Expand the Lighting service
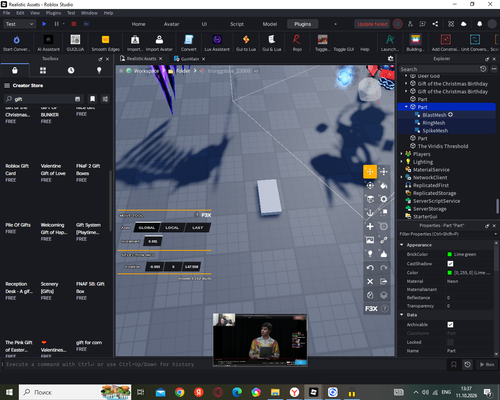The image size is (500, 400). 401,162
